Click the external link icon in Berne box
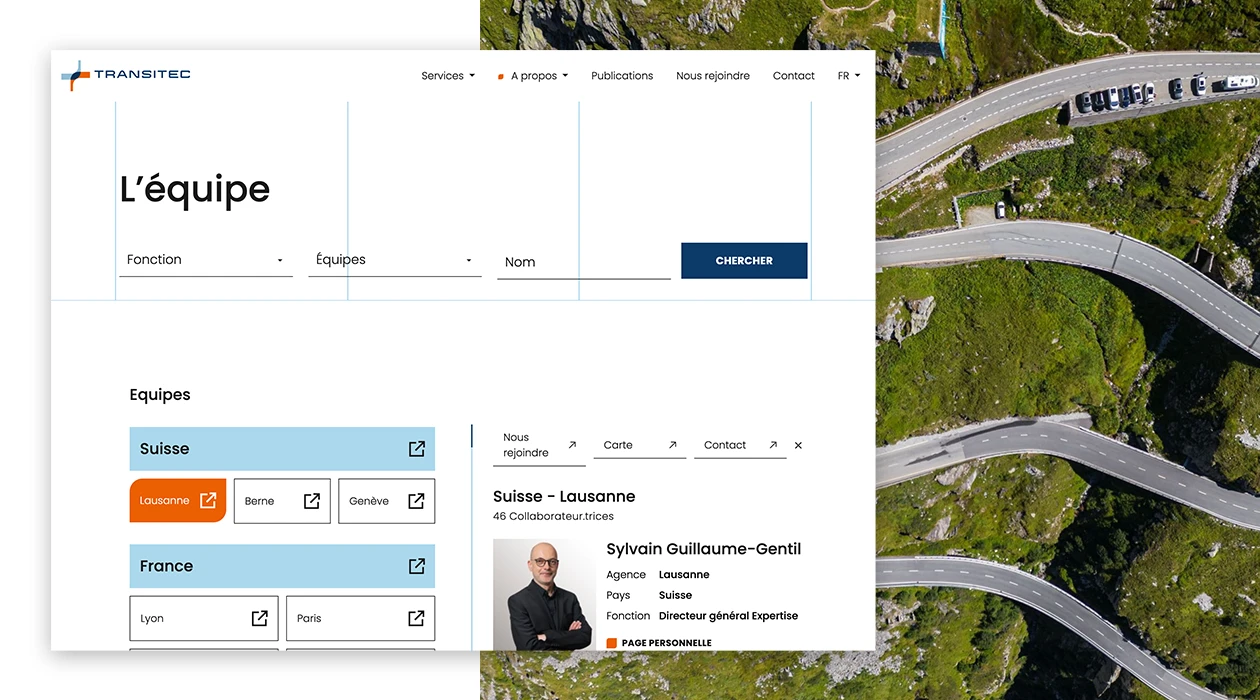 [x=312, y=501]
